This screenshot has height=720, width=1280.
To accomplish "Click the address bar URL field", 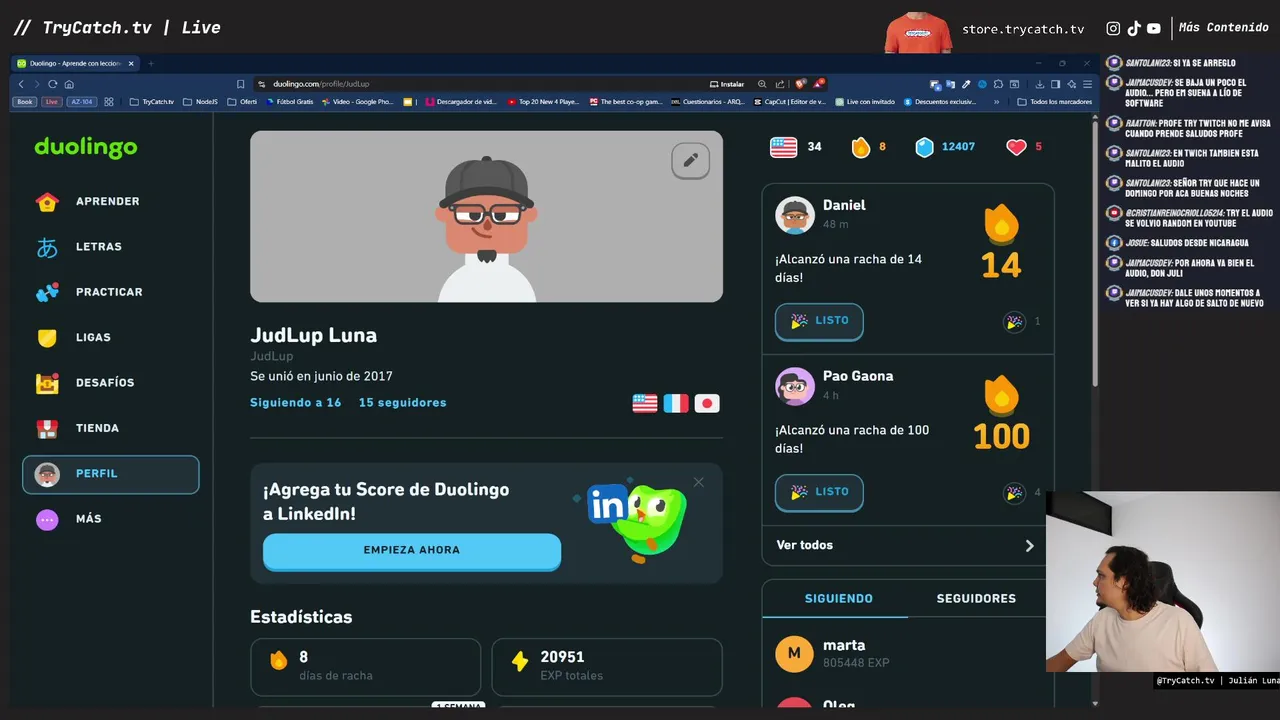I will click(480, 84).
